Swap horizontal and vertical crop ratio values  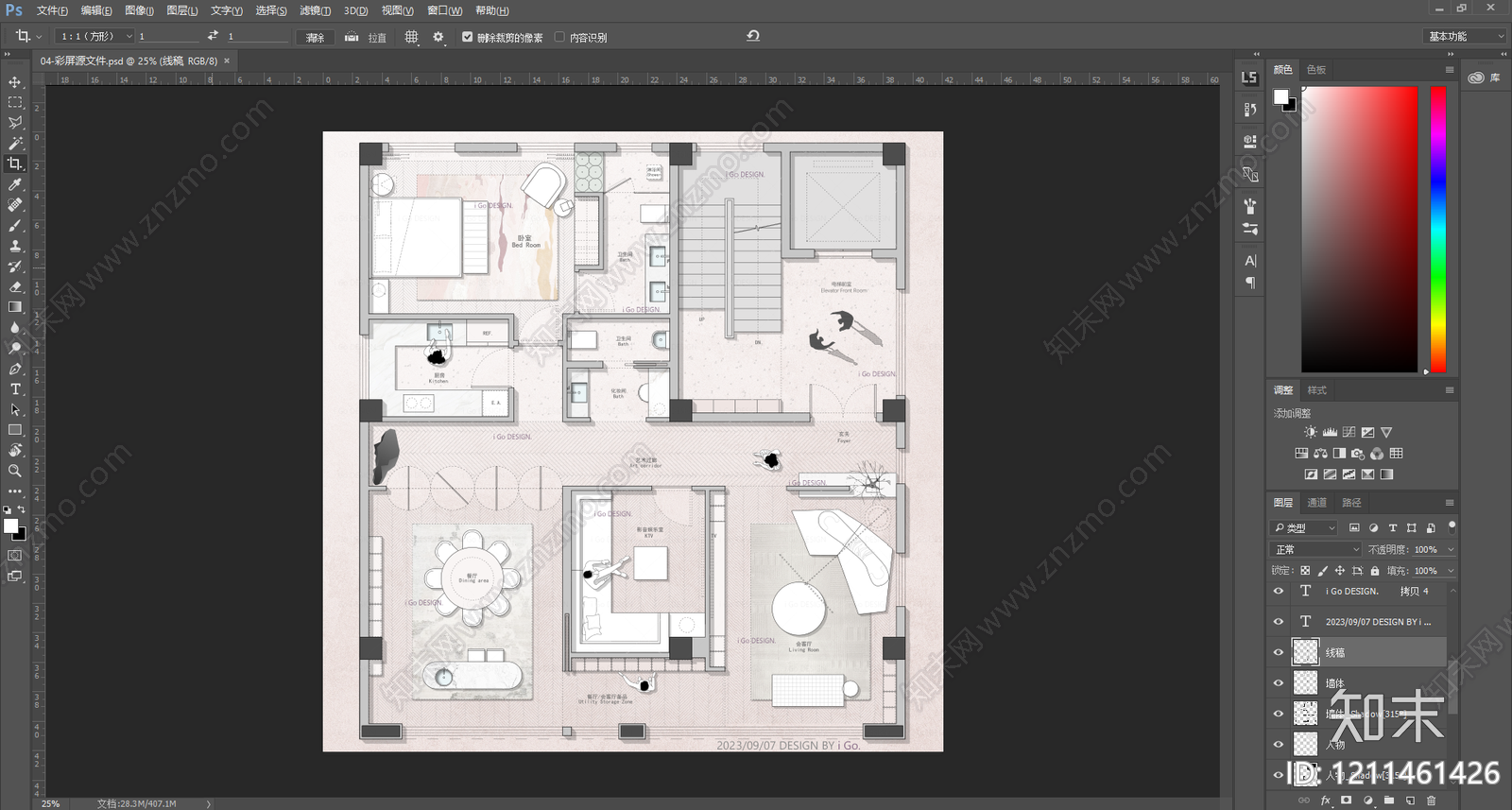pyautogui.click(x=213, y=36)
